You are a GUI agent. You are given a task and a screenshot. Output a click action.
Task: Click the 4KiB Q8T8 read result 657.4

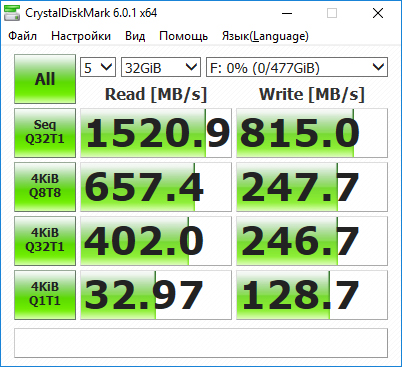pos(156,187)
